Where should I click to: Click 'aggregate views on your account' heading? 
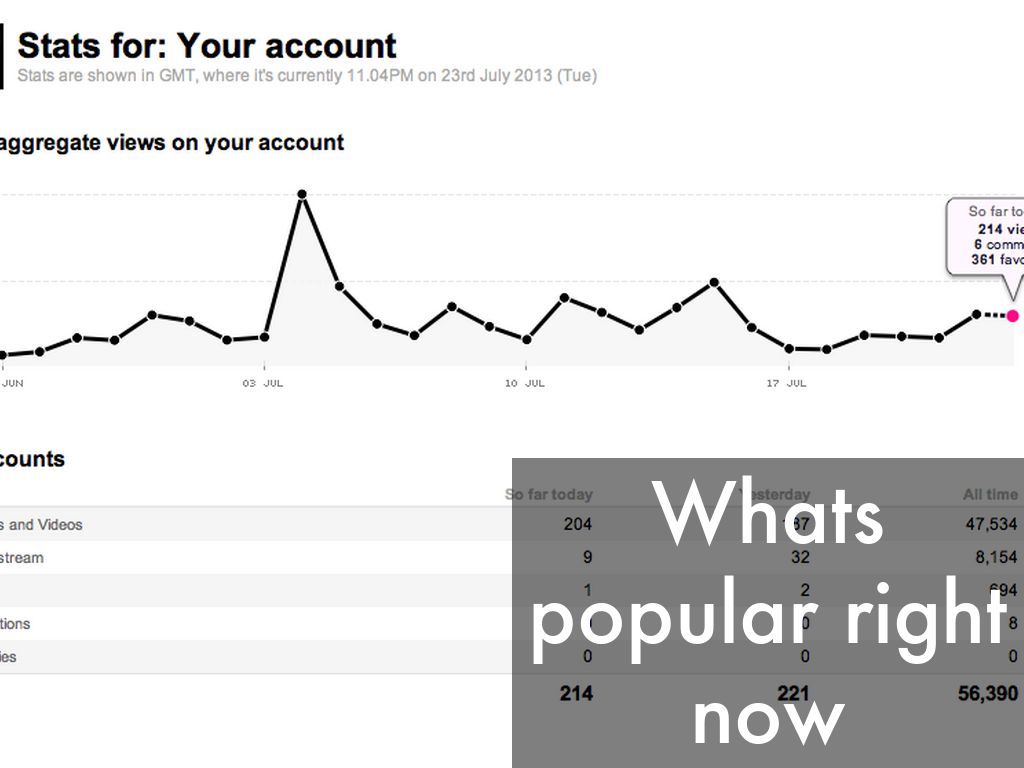pyautogui.click(x=171, y=143)
